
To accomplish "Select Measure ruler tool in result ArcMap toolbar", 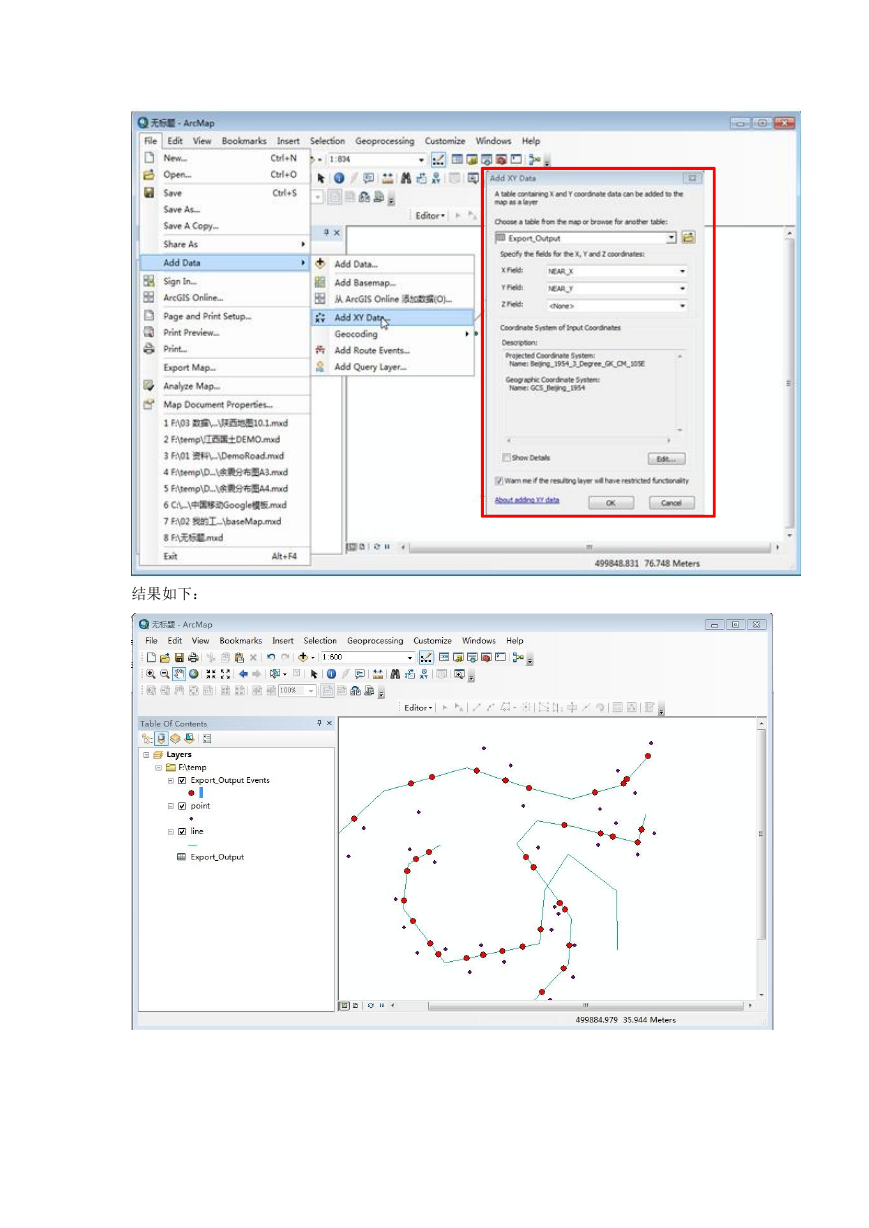I will coord(378,673).
